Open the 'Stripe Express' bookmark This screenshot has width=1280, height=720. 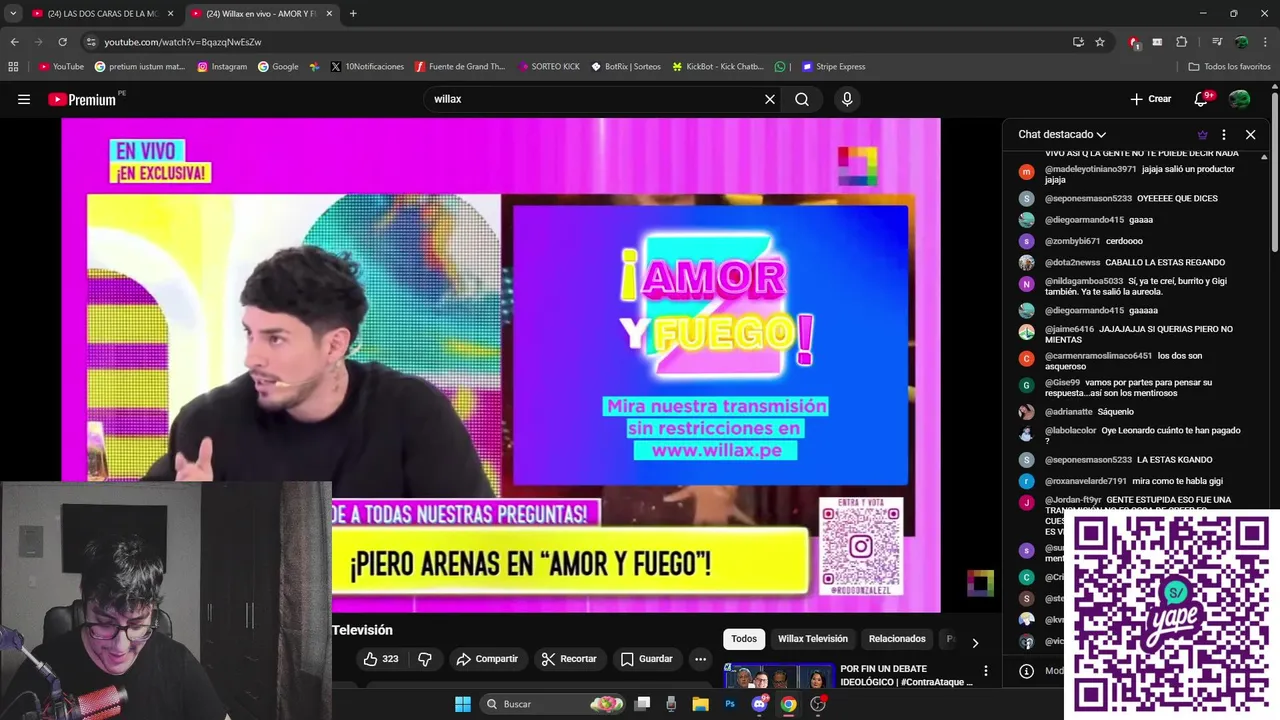click(833, 67)
